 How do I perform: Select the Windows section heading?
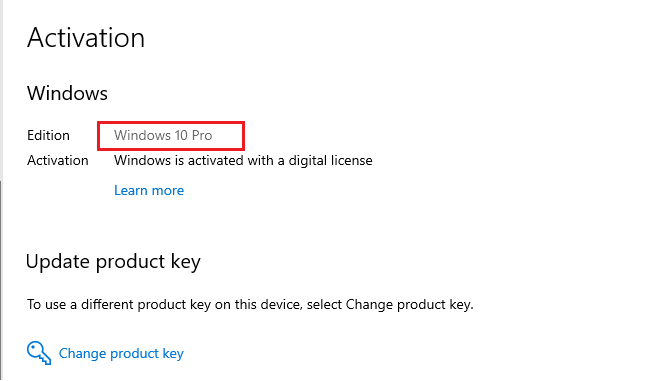coord(67,93)
